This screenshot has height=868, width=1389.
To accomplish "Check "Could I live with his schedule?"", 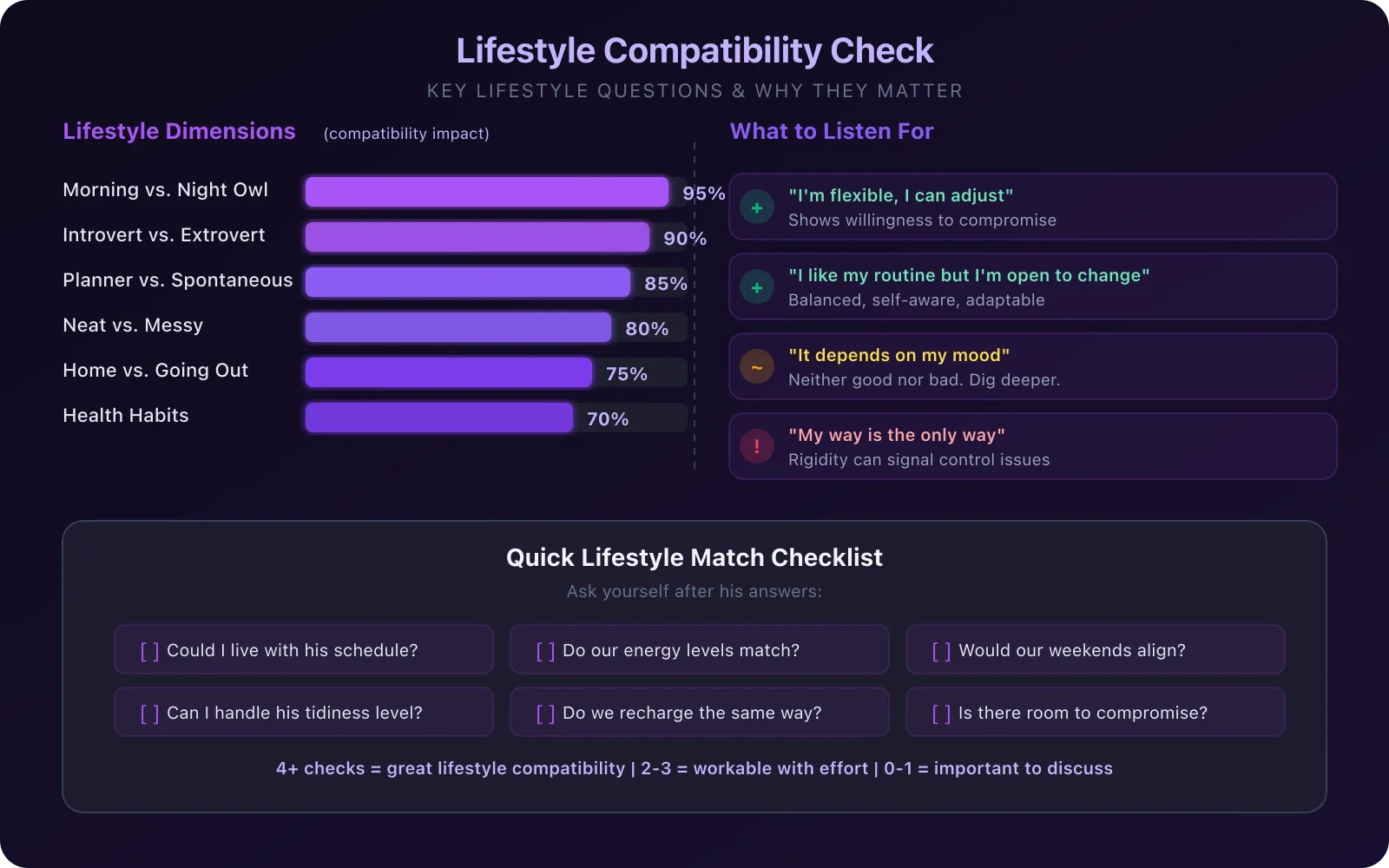I will [x=150, y=651].
